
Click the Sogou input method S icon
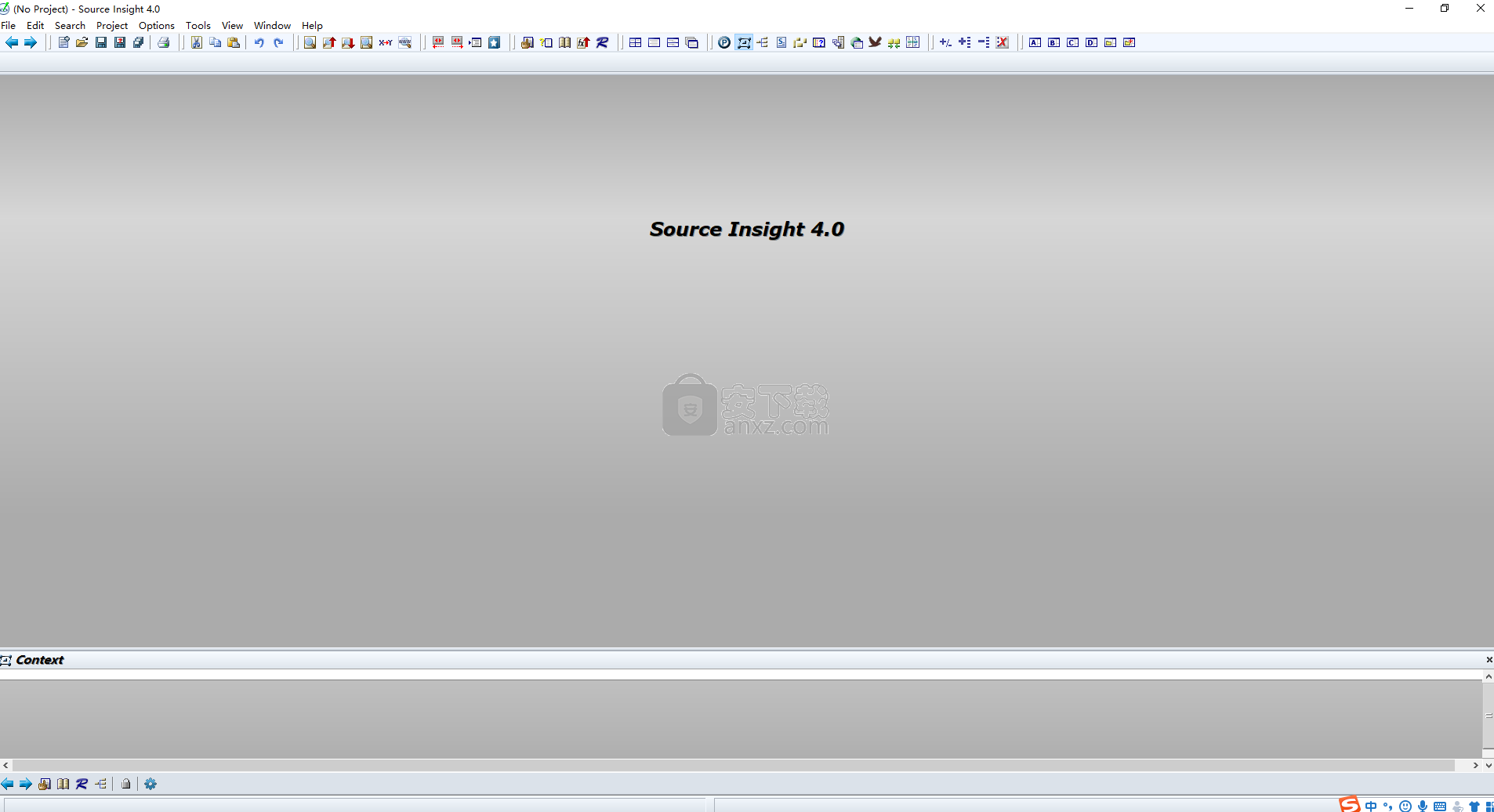click(x=1349, y=804)
